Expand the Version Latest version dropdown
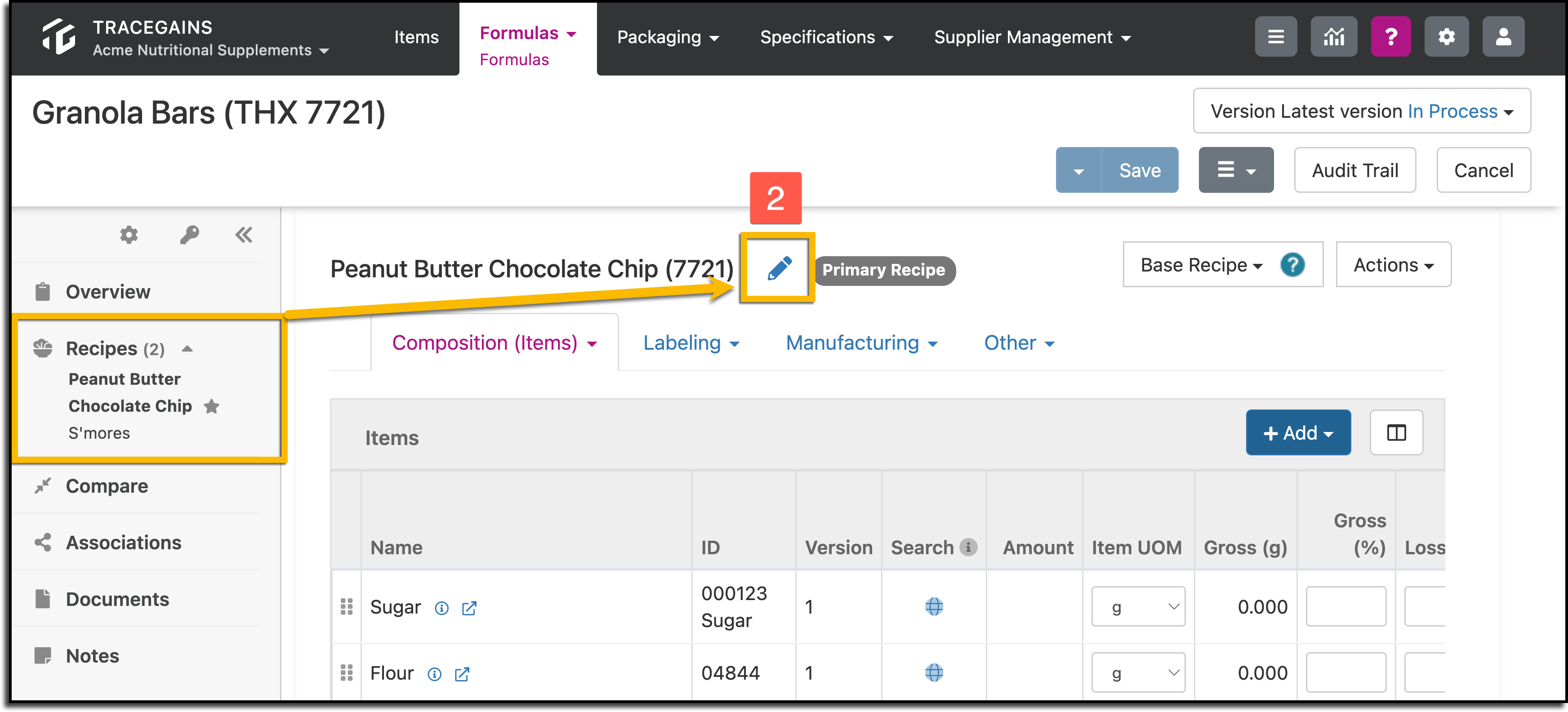The image size is (1568, 712). (1361, 111)
